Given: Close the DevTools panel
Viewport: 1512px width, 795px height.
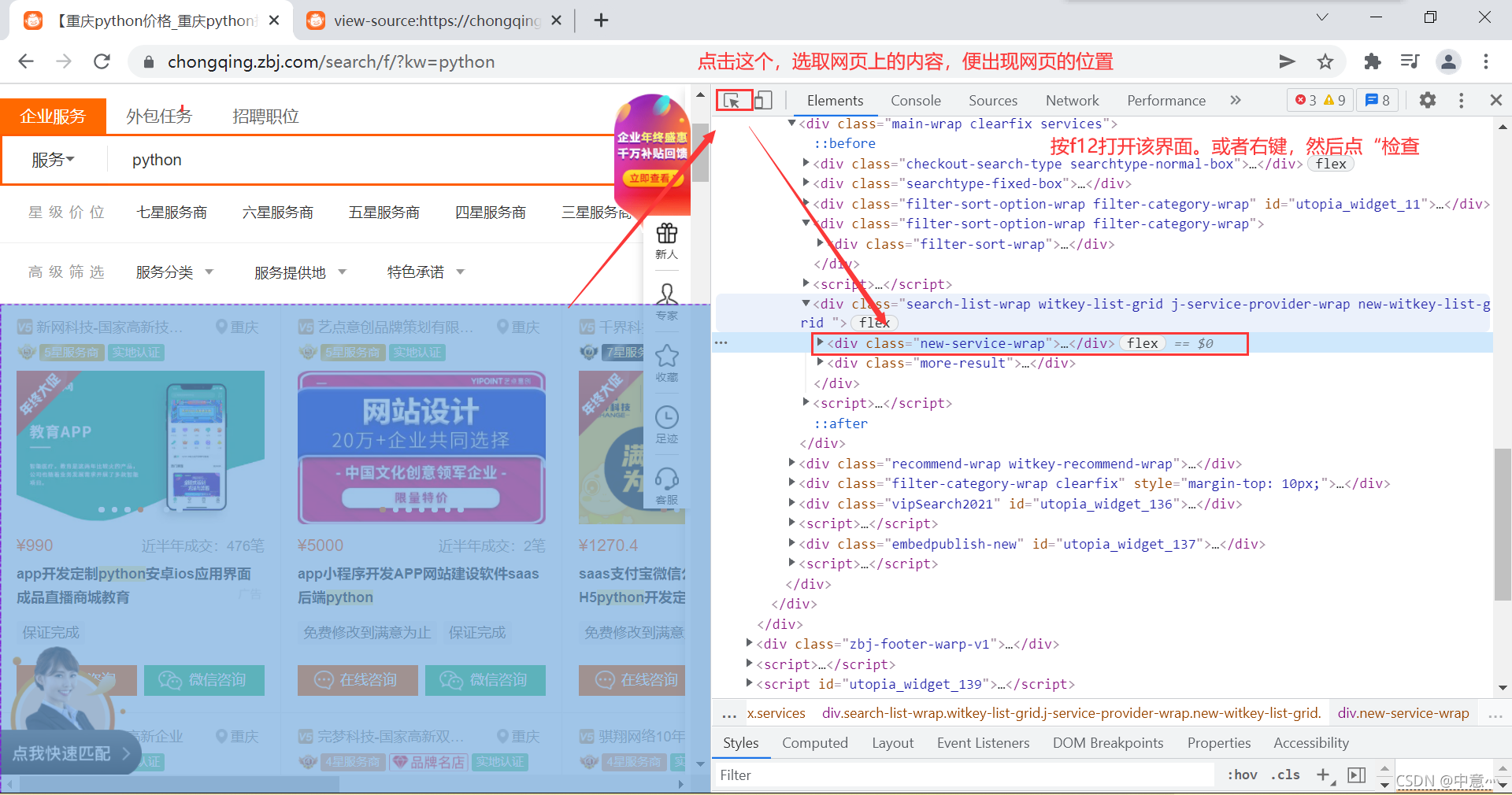Looking at the screenshot, I should [1495, 100].
